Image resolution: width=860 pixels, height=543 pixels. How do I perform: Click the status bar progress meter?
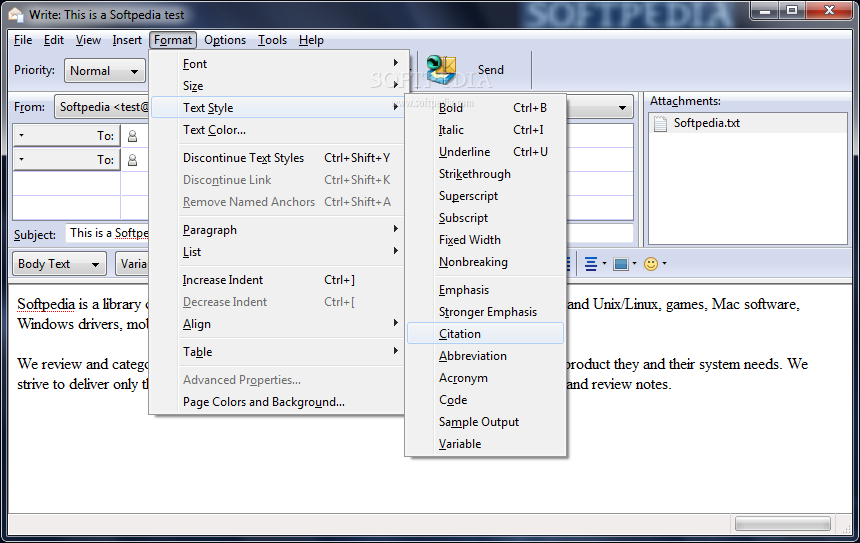(782, 524)
